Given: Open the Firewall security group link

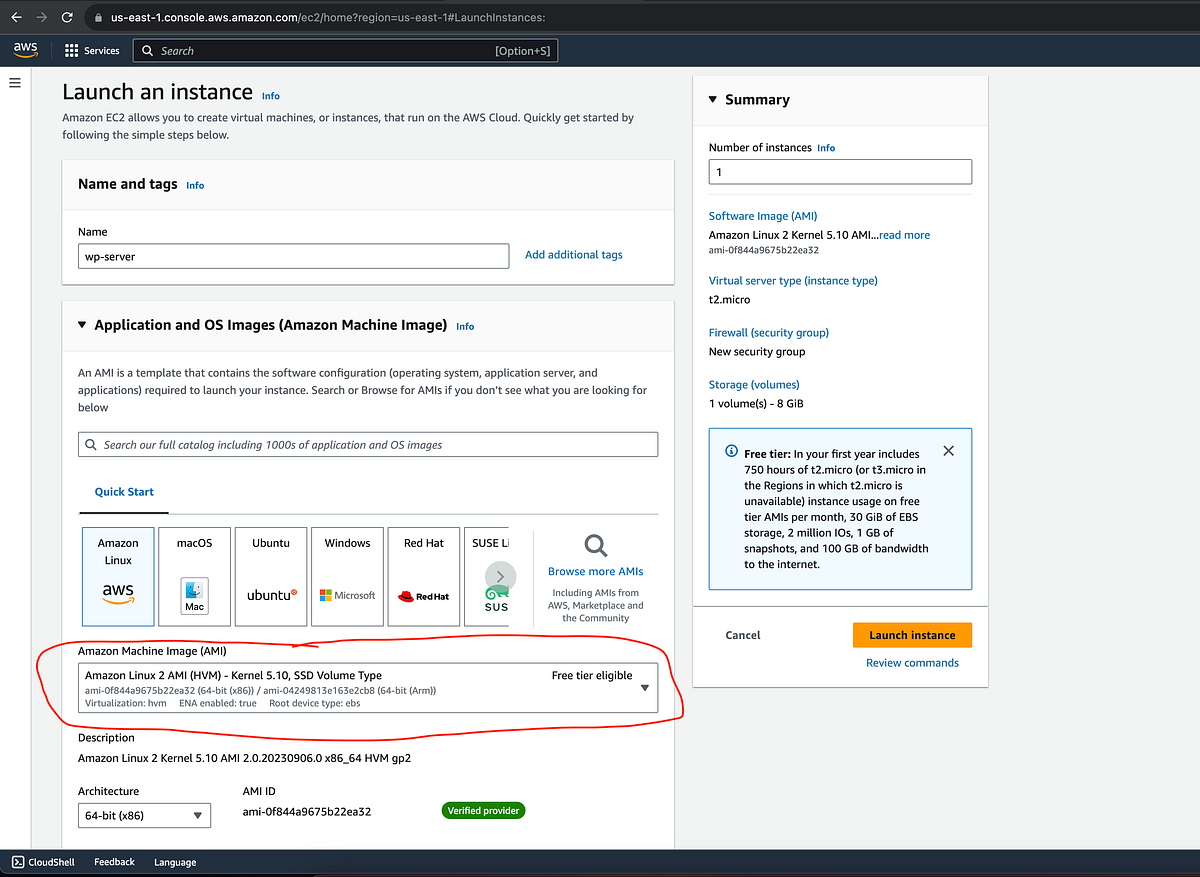Looking at the screenshot, I should point(768,332).
